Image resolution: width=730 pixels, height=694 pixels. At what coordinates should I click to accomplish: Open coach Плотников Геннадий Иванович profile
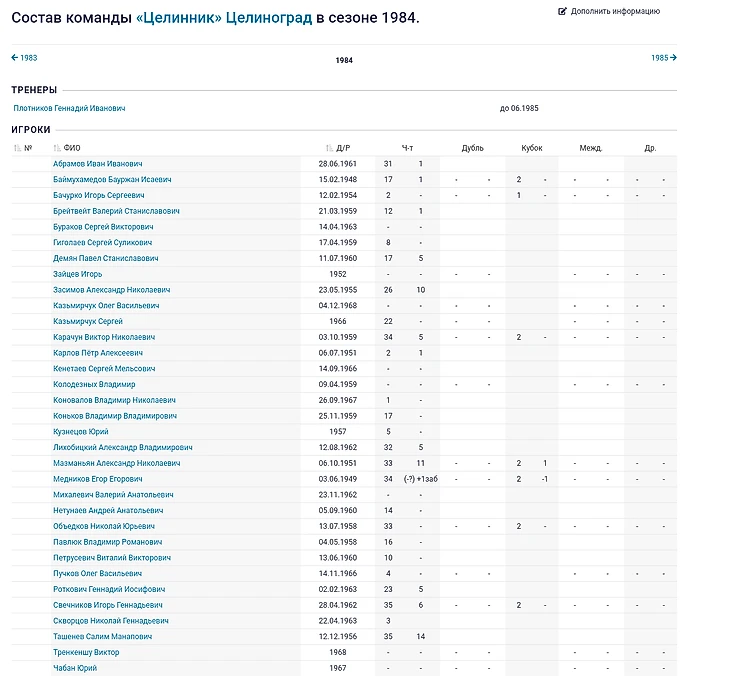coord(70,108)
